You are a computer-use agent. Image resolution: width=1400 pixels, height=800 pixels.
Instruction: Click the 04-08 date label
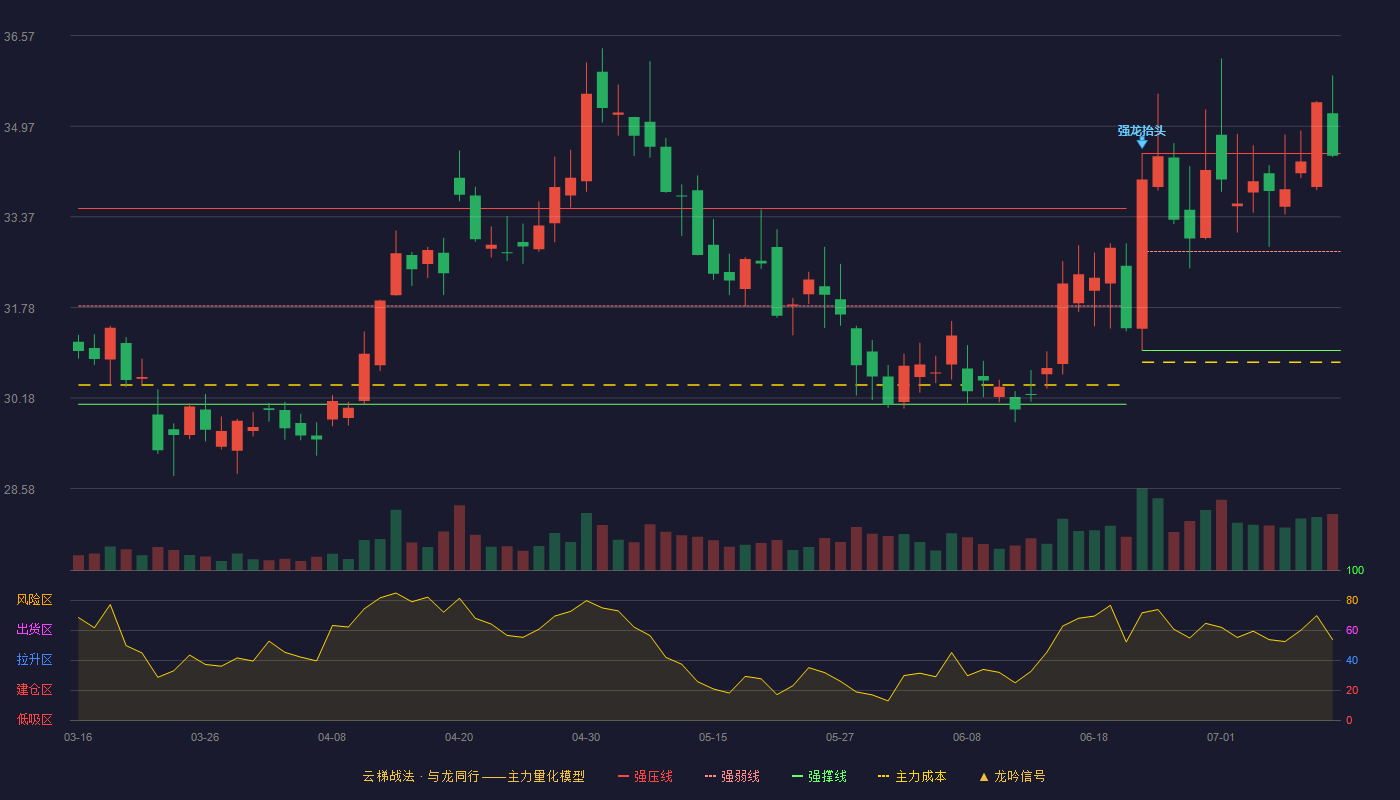point(332,737)
